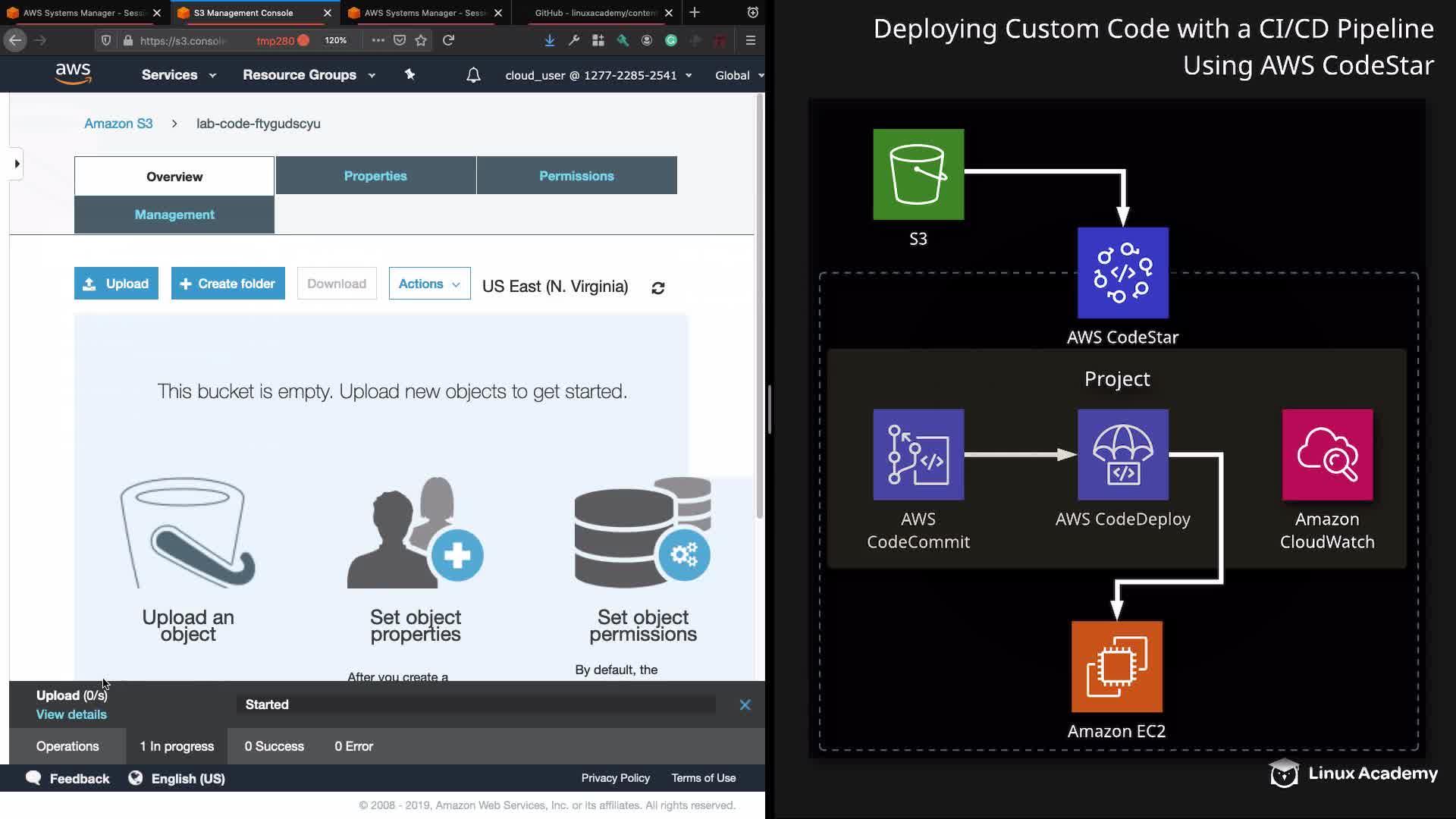Viewport: 1456px width, 819px height.
Task: Open the Firefox downloads arrow icon
Action: click(x=549, y=40)
